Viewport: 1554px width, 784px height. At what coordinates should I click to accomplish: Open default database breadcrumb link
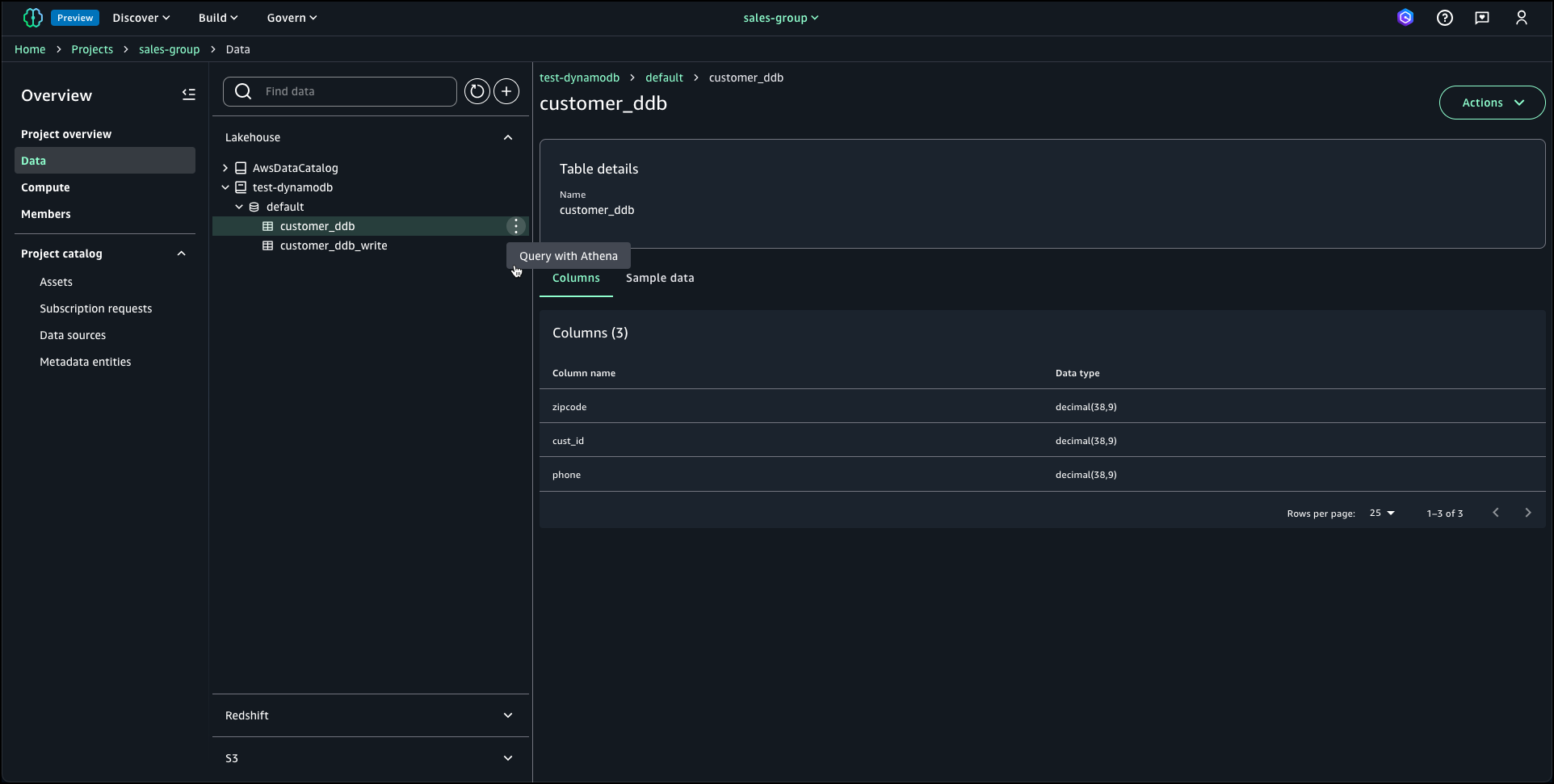click(x=664, y=78)
